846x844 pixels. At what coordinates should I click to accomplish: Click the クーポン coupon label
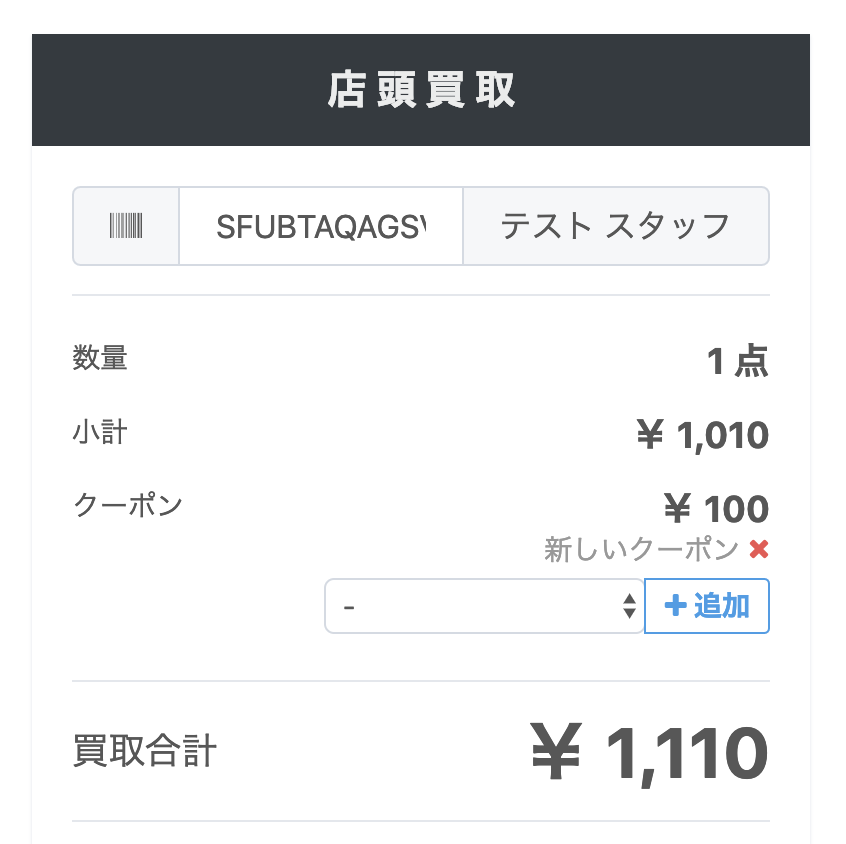coord(128,505)
